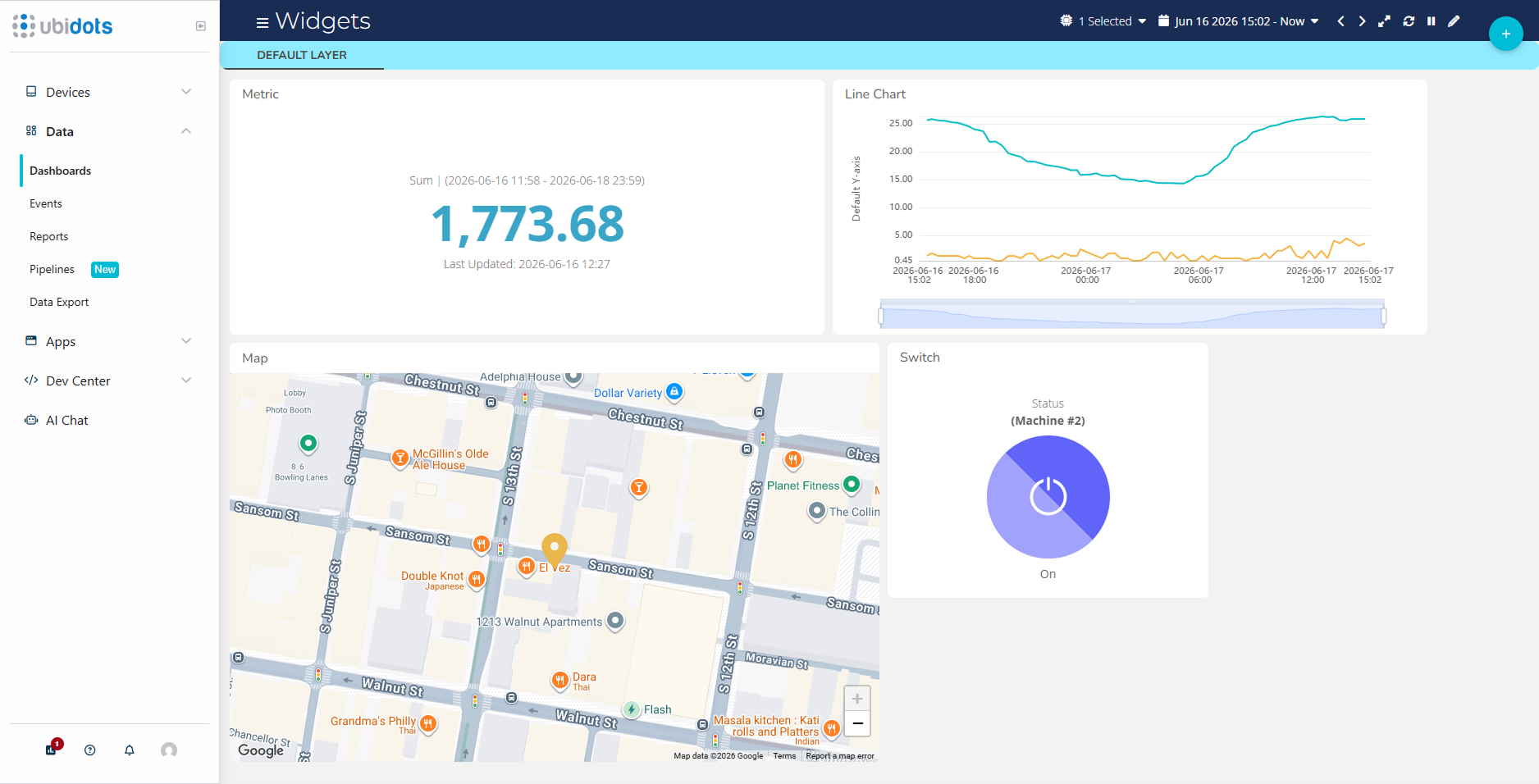Collapse the sidebar with the toggle icon
The image size is (1539, 784).
[201, 26]
